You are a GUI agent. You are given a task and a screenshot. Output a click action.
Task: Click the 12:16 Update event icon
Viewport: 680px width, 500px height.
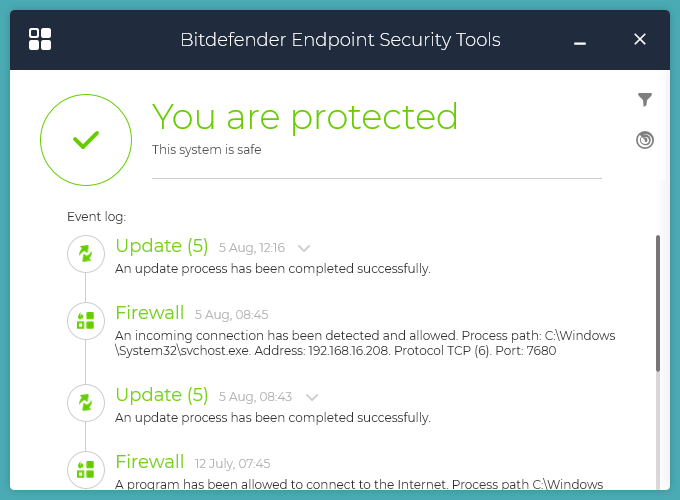pyautogui.click(x=86, y=254)
